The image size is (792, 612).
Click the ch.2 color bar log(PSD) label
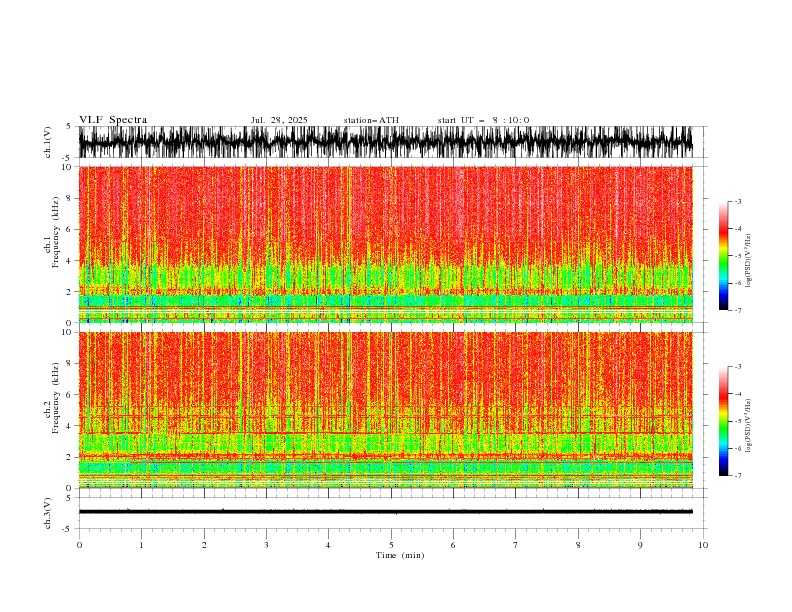(x=749, y=426)
